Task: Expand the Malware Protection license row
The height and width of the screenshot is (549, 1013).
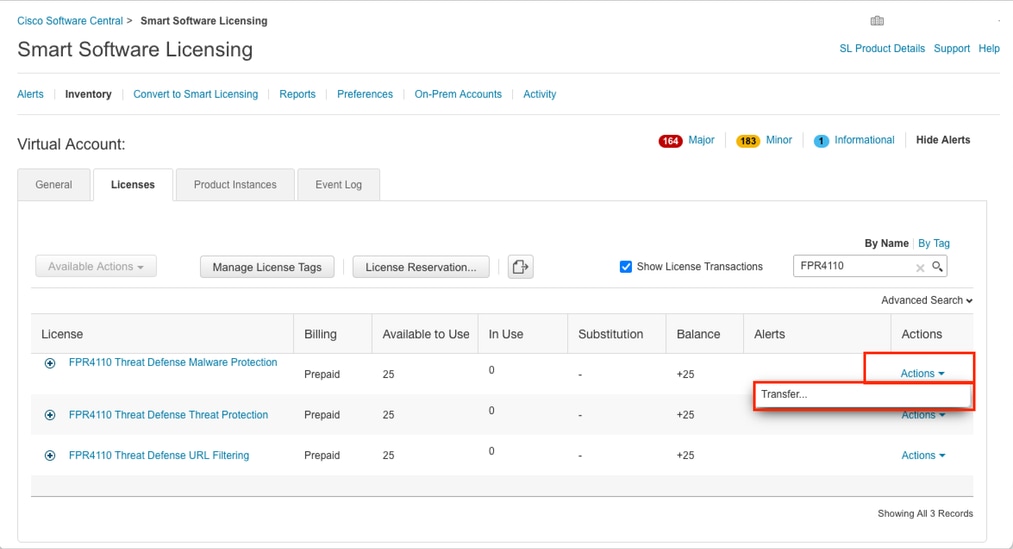Action: 50,363
